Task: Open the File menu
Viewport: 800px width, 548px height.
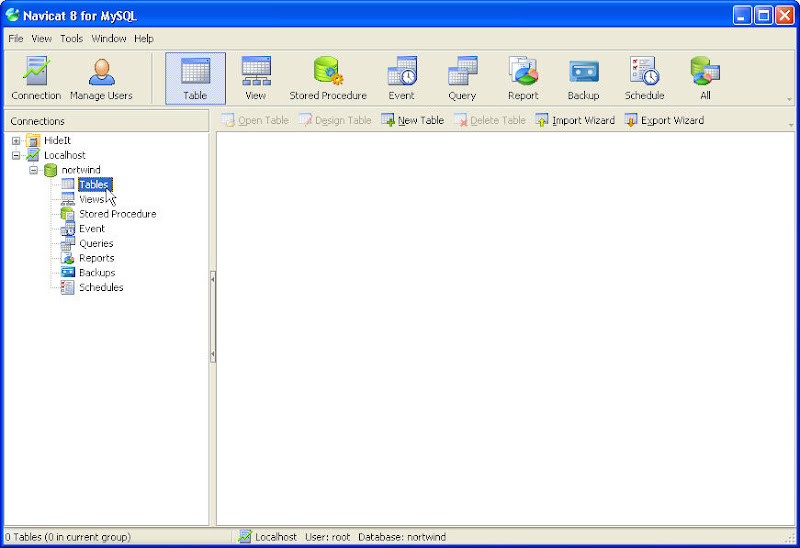Action: (16, 39)
